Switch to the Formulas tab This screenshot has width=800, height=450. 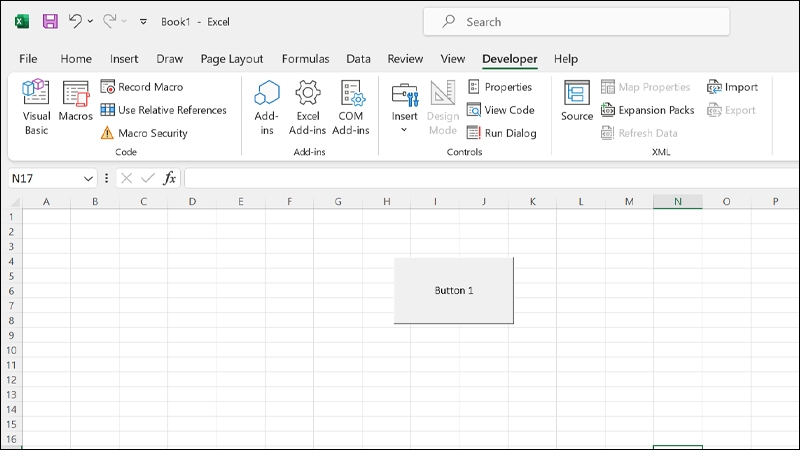tap(305, 59)
